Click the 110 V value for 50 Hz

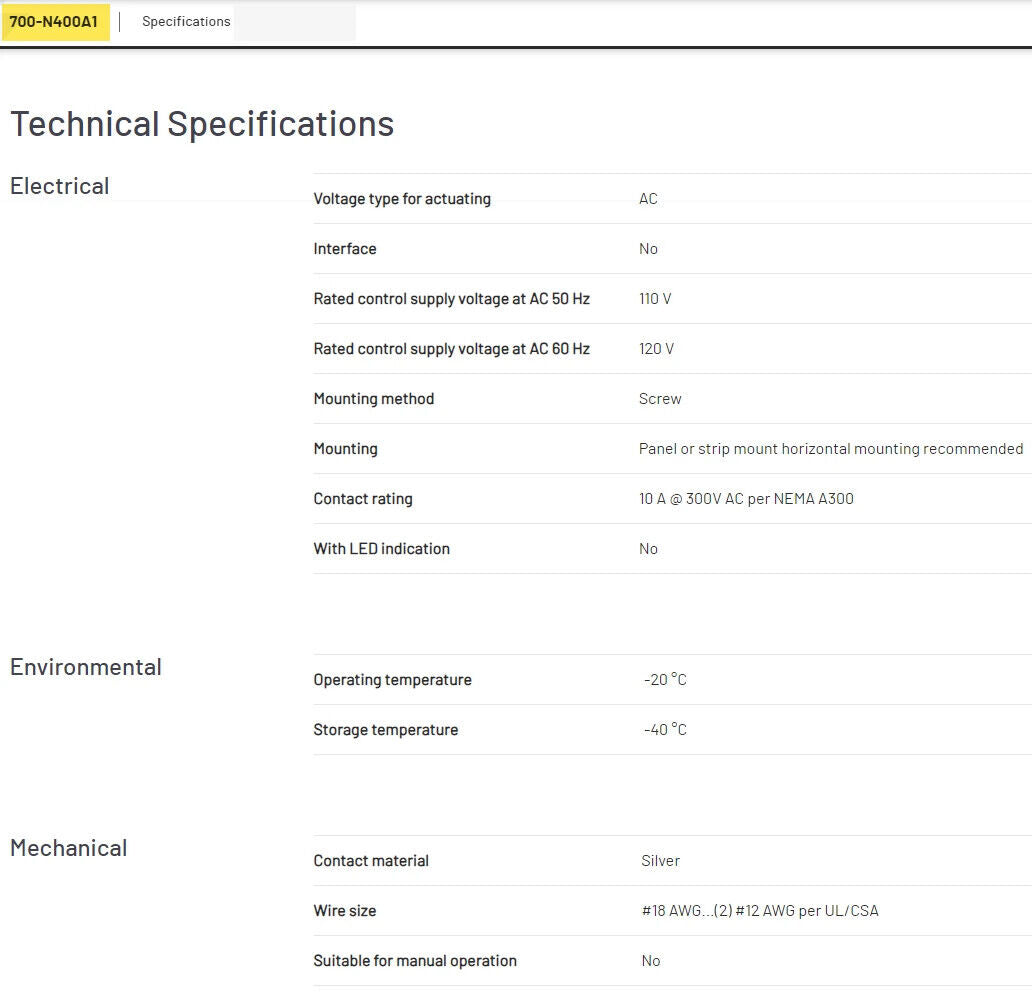point(655,299)
